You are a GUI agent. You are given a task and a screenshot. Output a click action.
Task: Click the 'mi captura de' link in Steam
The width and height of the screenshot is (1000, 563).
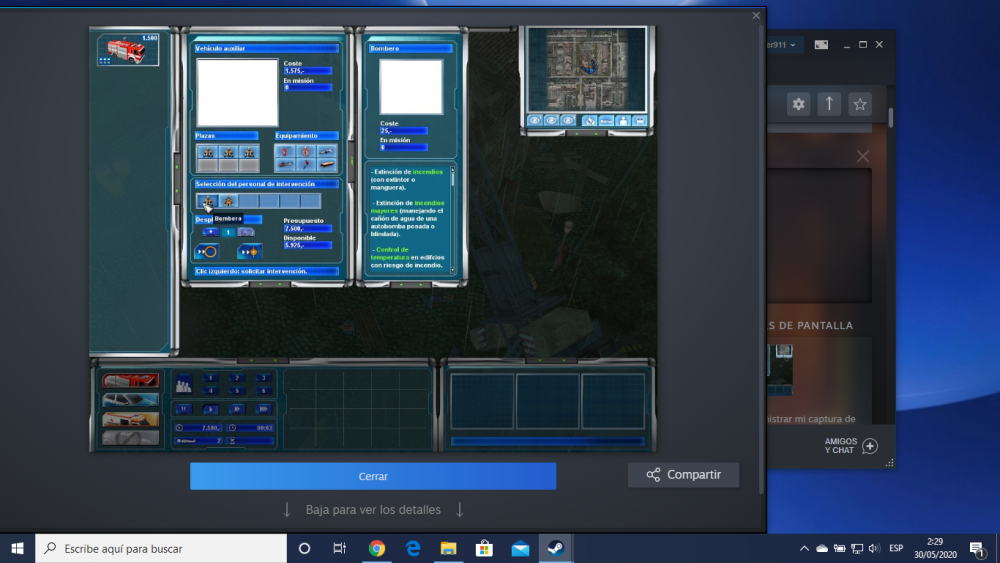pyautogui.click(x=824, y=419)
